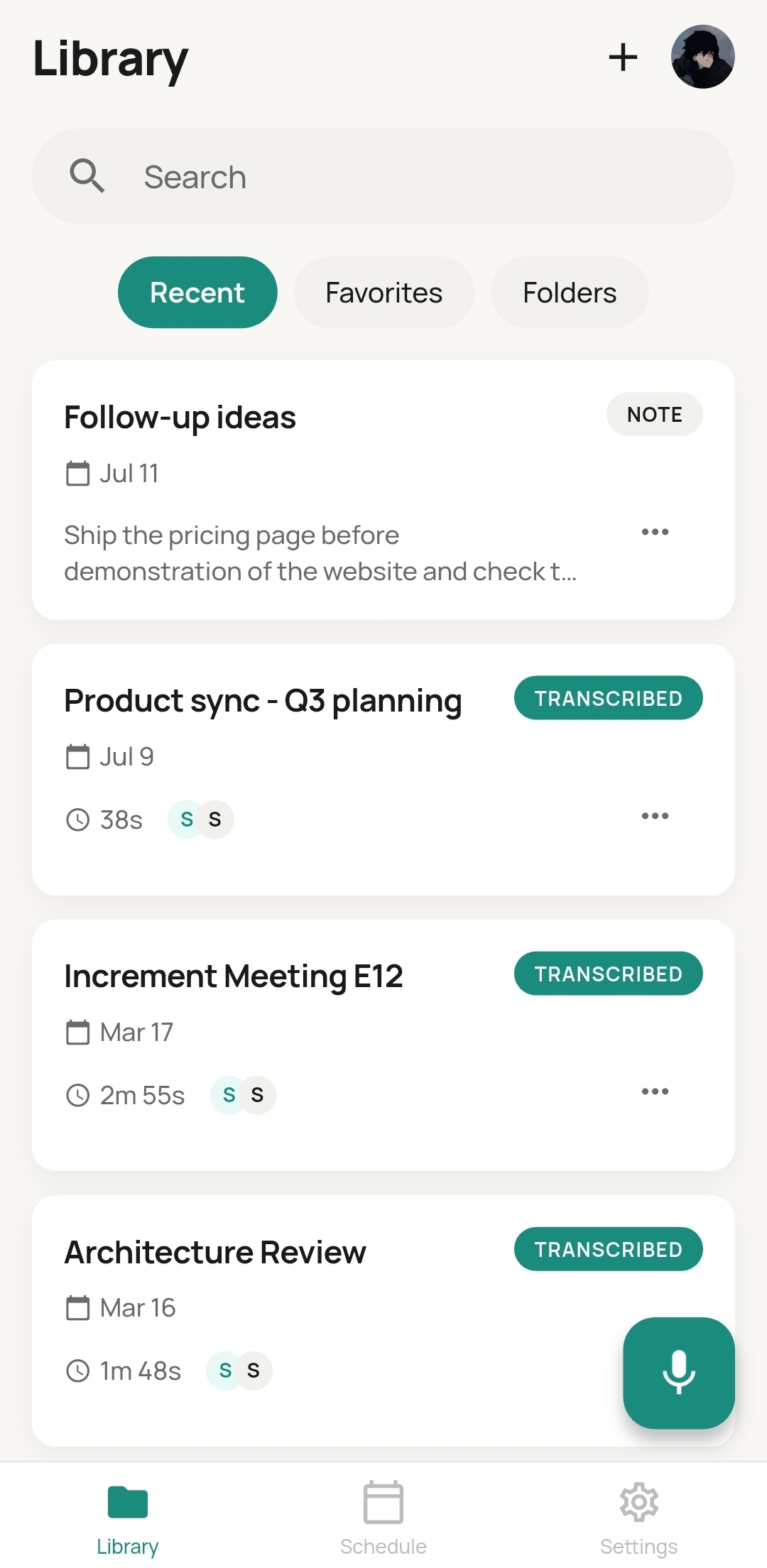Image resolution: width=767 pixels, height=1568 pixels.
Task: Expand options menu for Increment Meeting E12
Action: pyautogui.click(x=655, y=1091)
